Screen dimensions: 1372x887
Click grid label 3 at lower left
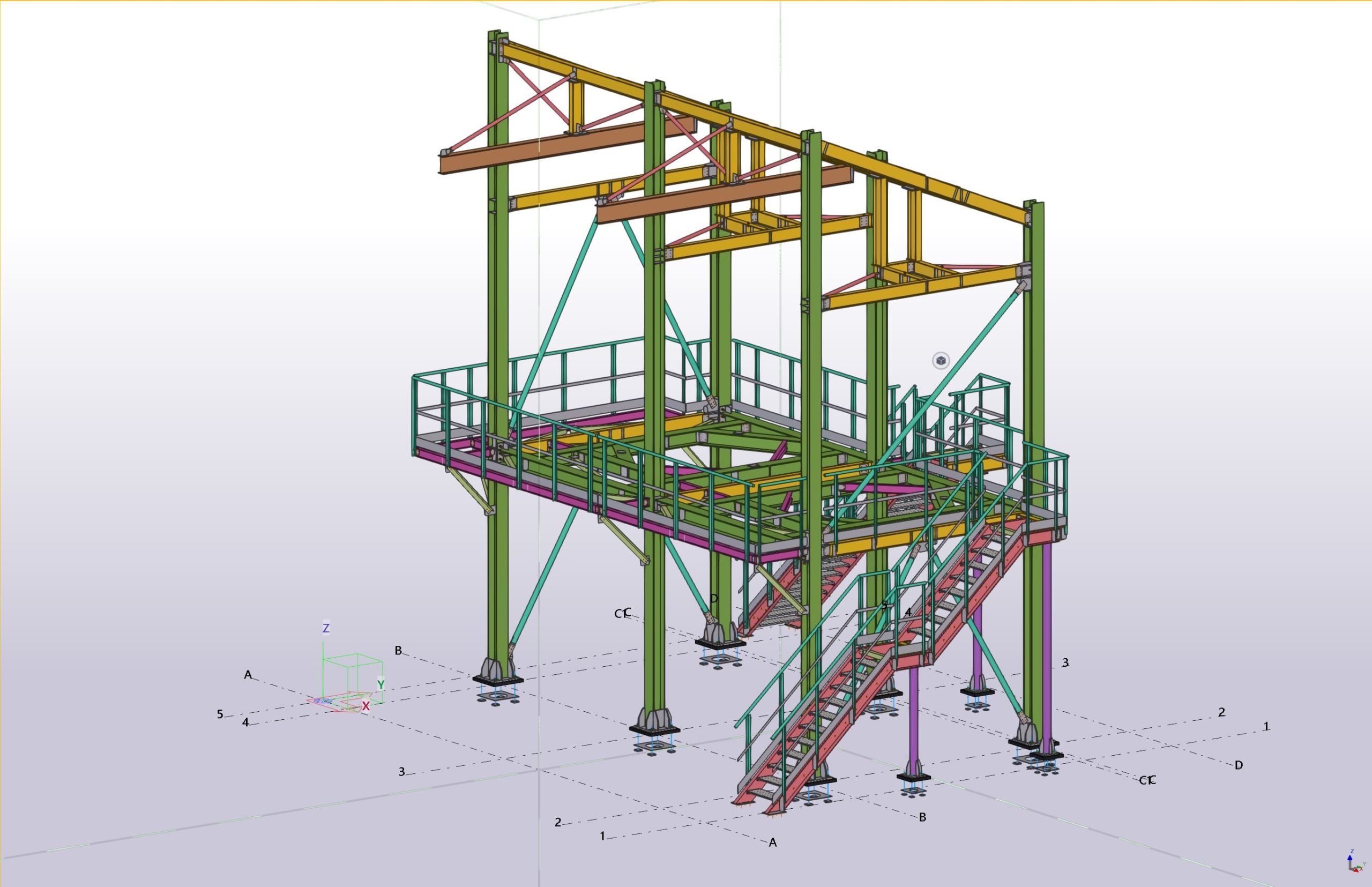click(x=401, y=772)
